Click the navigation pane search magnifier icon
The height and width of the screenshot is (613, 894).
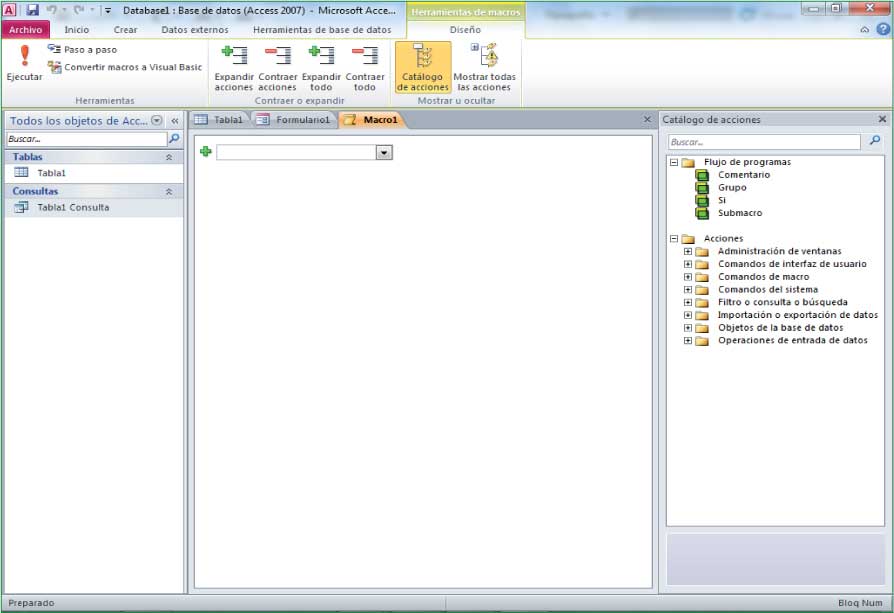pos(174,139)
